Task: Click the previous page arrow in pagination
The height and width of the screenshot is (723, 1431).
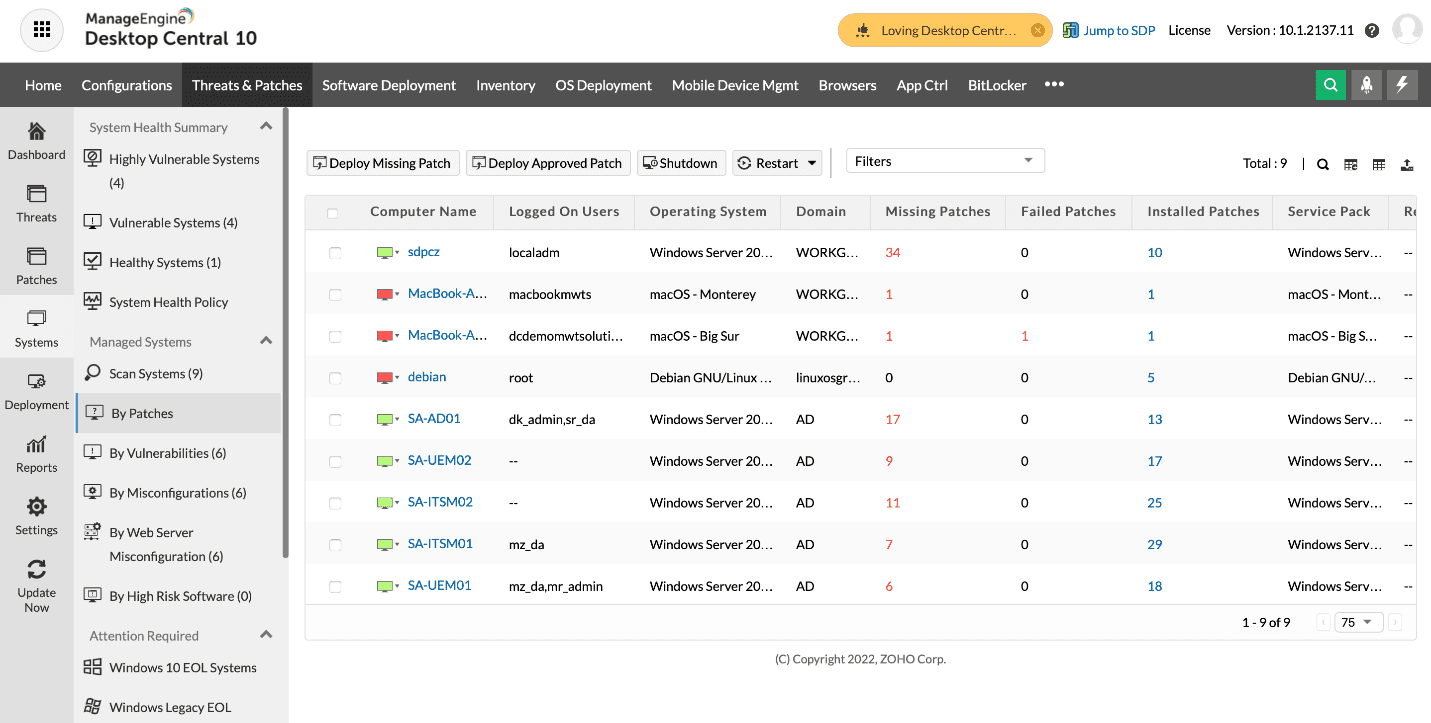Action: tap(1323, 622)
